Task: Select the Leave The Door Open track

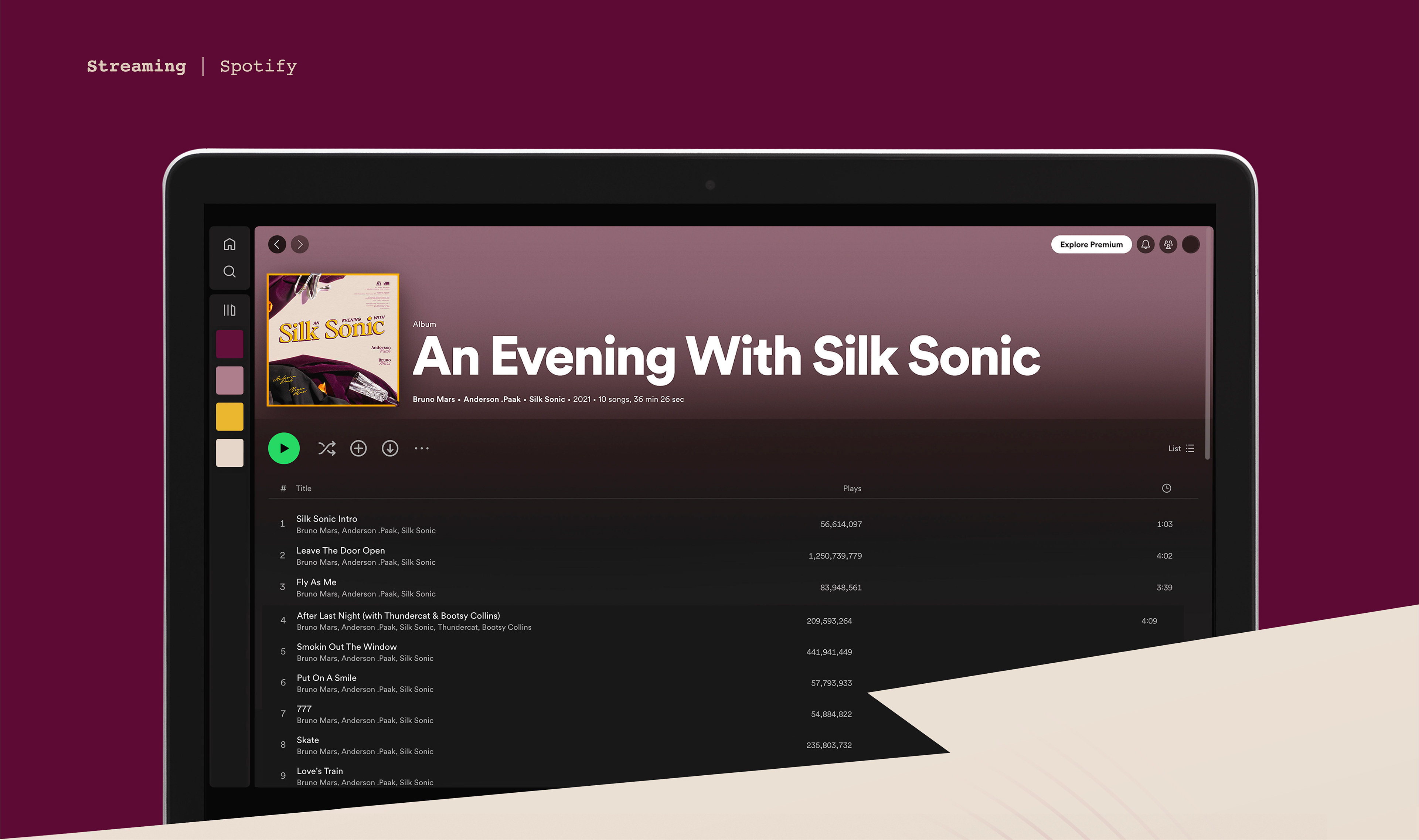Action: (340, 550)
